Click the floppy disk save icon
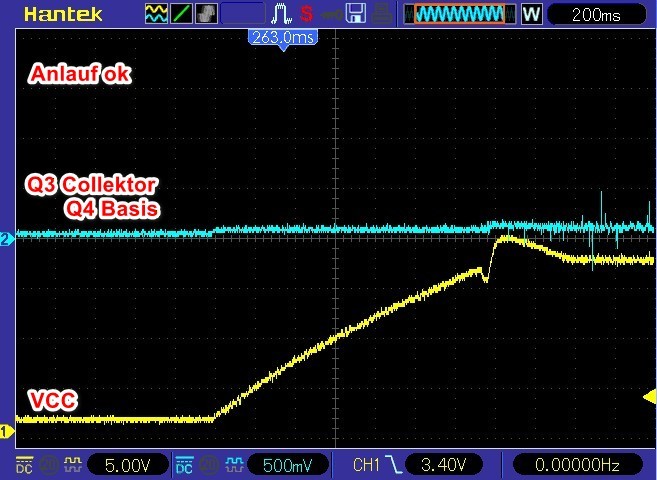The height and width of the screenshot is (480, 657). pos(354,14)
